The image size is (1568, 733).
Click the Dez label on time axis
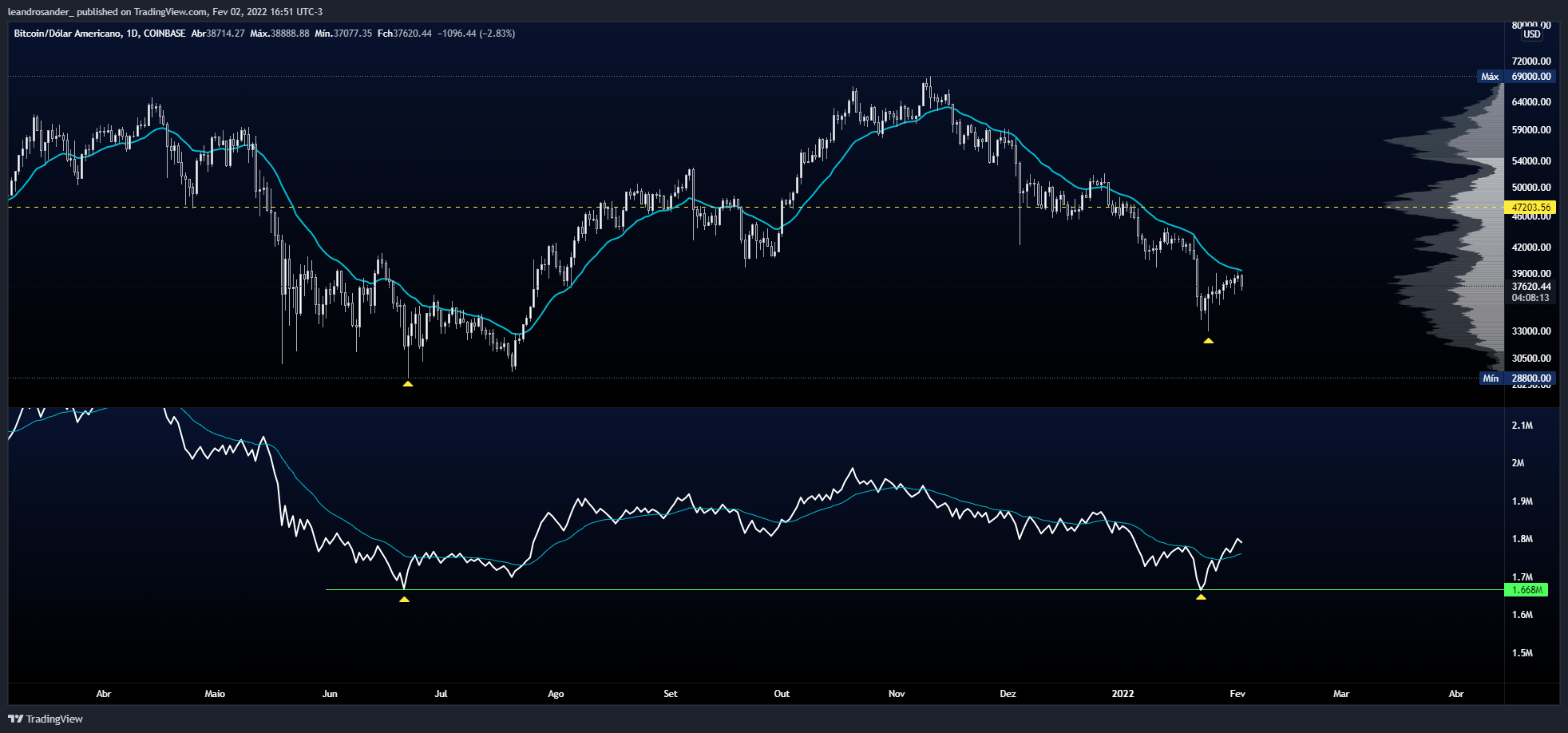1008,694
